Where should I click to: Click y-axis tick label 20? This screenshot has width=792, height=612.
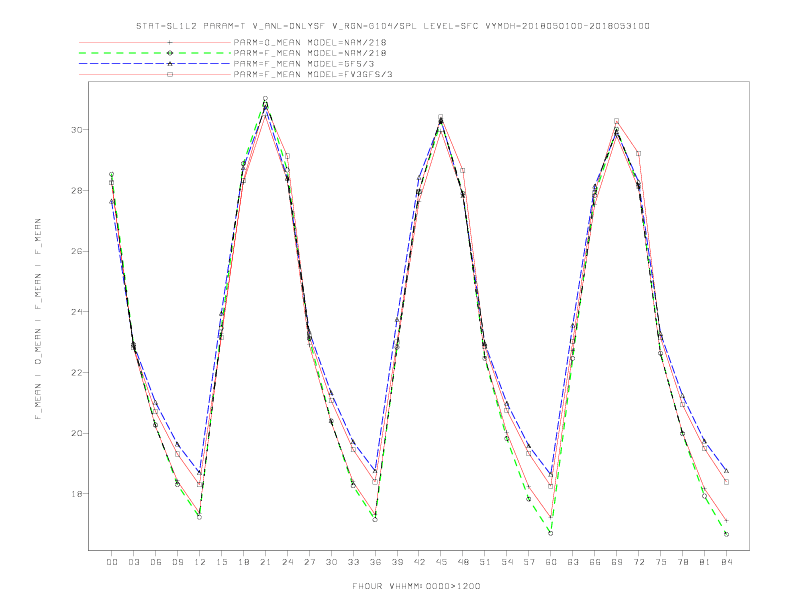coord(77,433)
